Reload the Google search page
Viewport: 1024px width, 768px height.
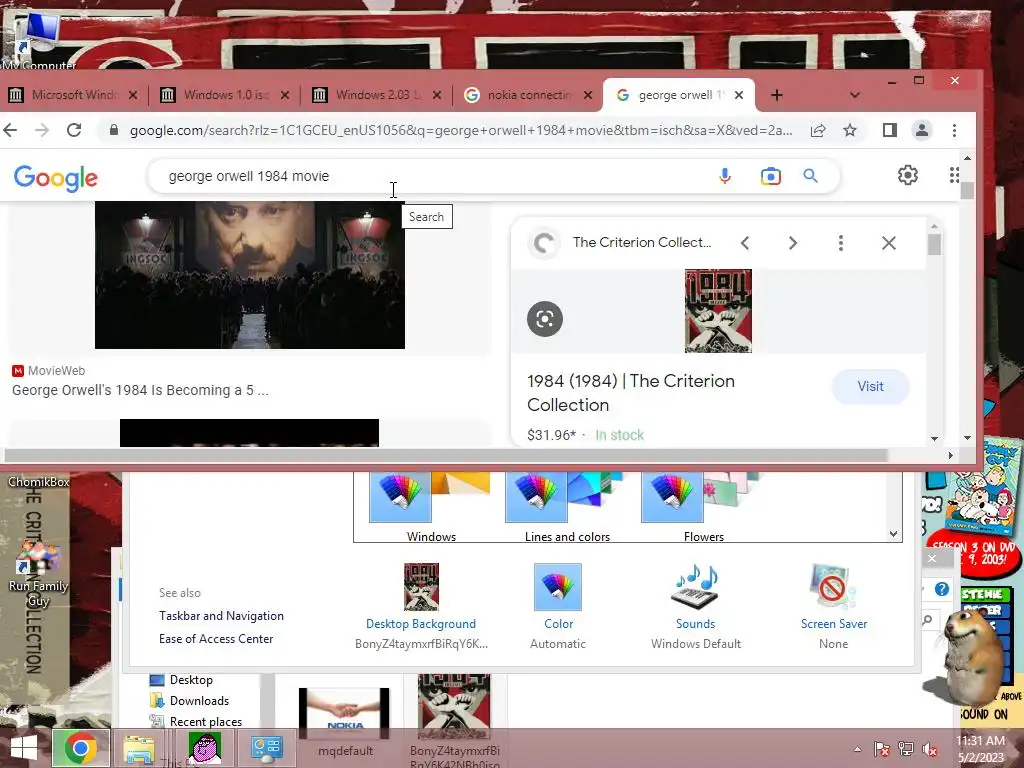(x=74, y=130)
